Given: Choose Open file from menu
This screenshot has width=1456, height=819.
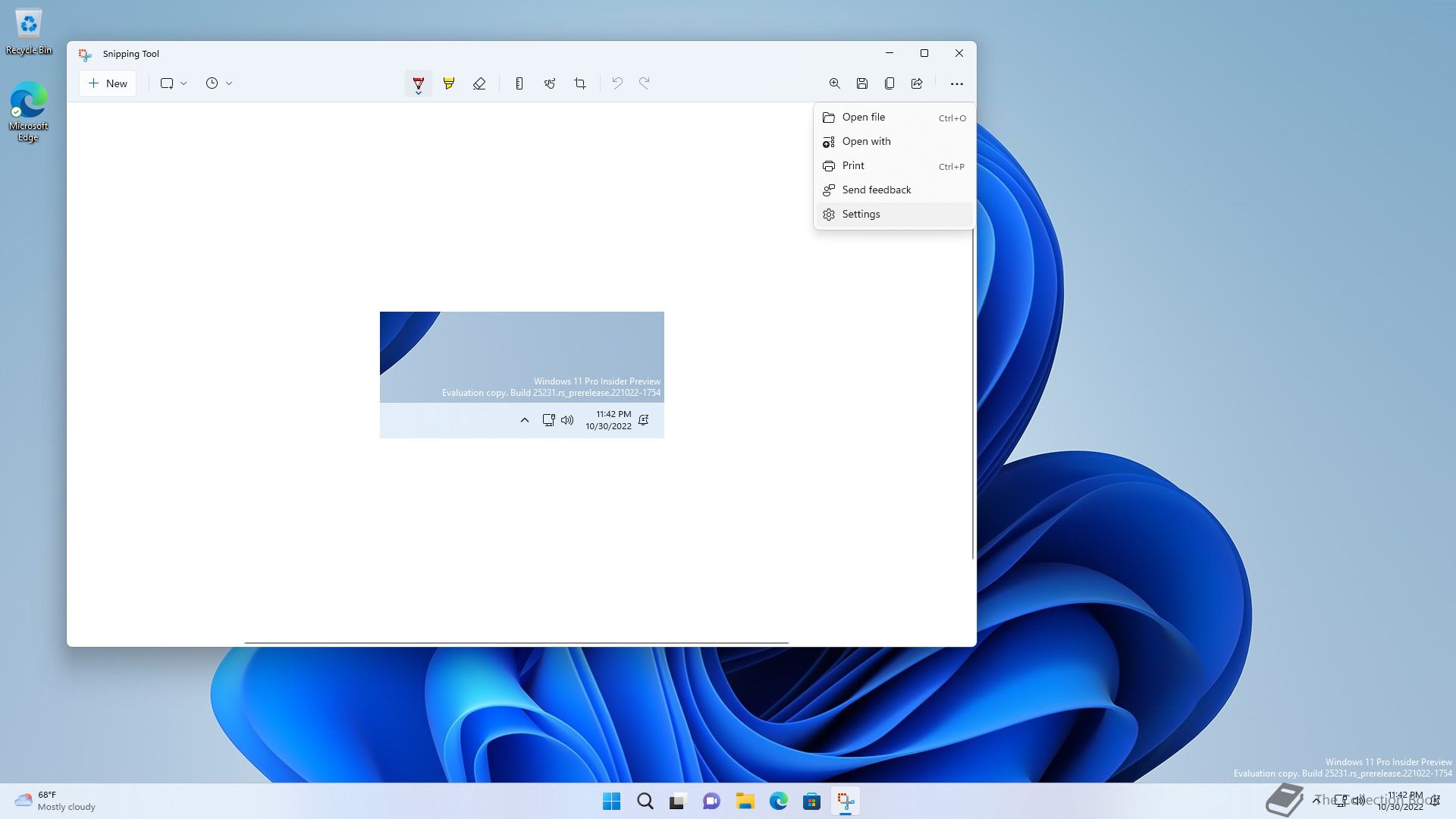Looking at the screenshot, I should click(x=894, y=118).
